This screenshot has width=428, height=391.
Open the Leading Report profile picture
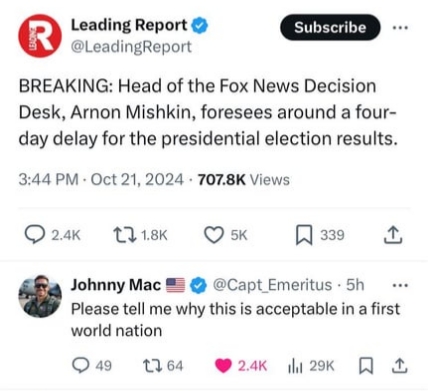[40, 36]
